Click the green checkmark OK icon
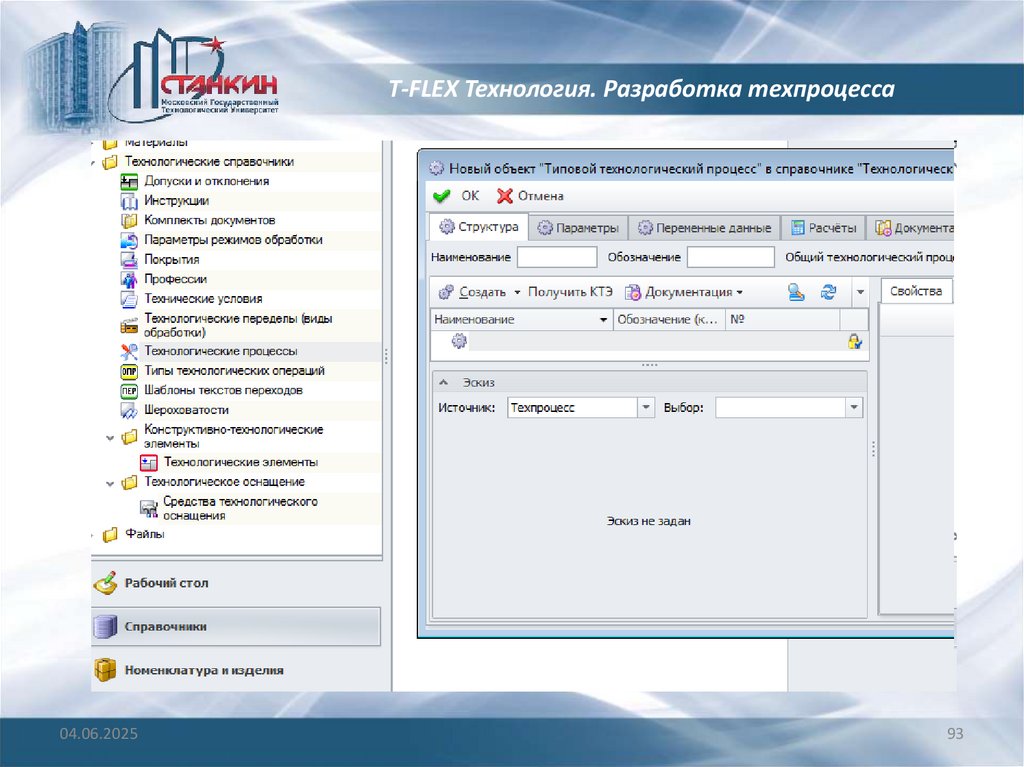The height and width of the screenshot is (767, 1024). pyautogui.click(x=441, y=196)
